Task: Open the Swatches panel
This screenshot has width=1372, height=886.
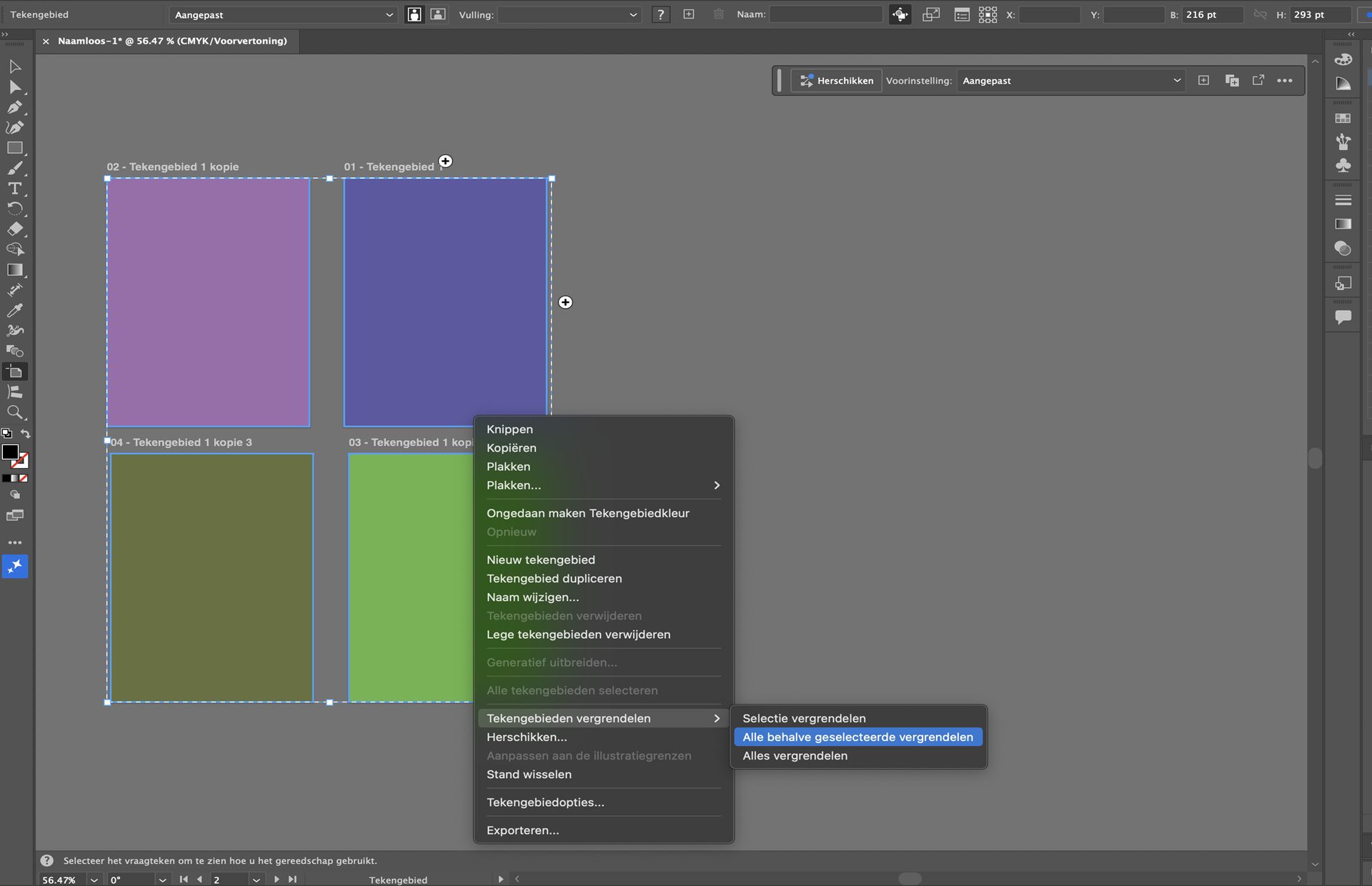Action: point(1343,116)
